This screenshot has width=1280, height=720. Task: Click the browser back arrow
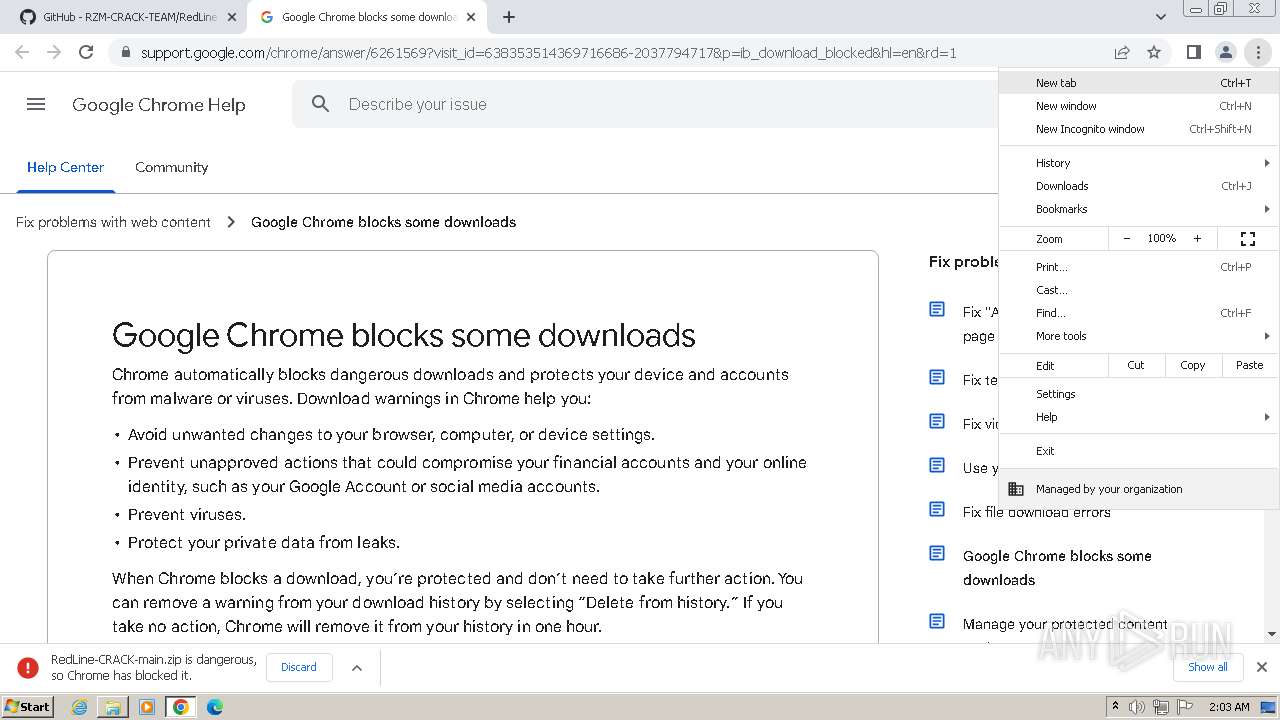tap(22, 52)
